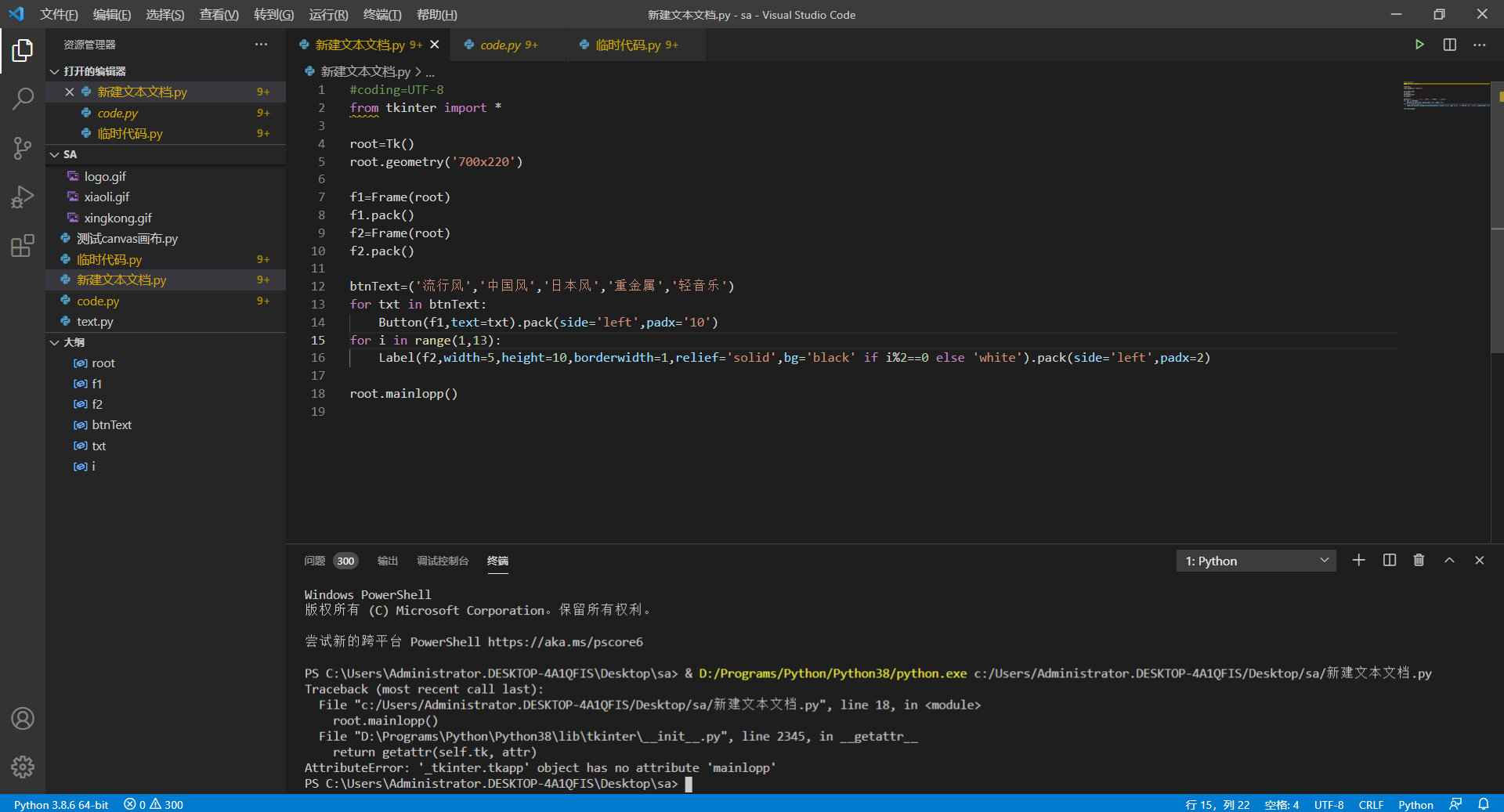Create a new terminal with plus icon
Viewport: 1504px width, 812px height.
pos(1359,560)
